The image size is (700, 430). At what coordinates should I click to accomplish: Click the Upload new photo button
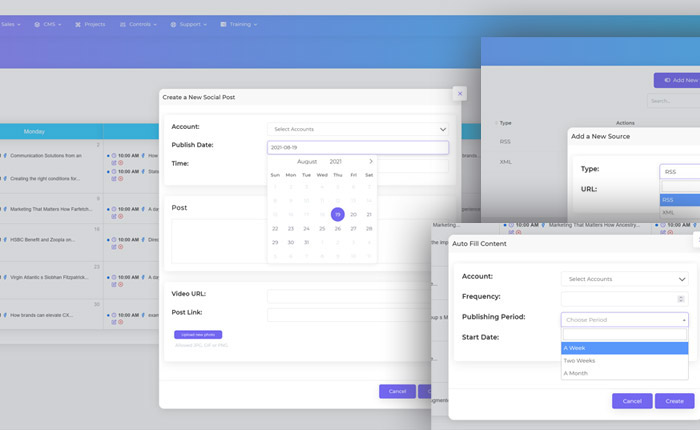pos(198,334)
